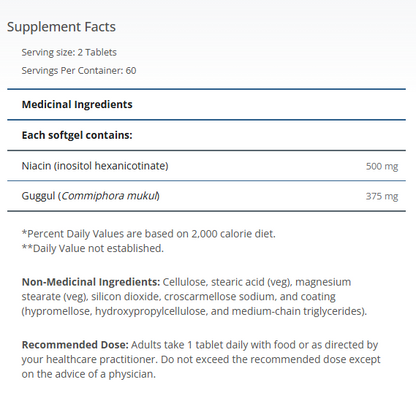
Task: Click the Daily Value not established note
Action: [x=93, y=248]
